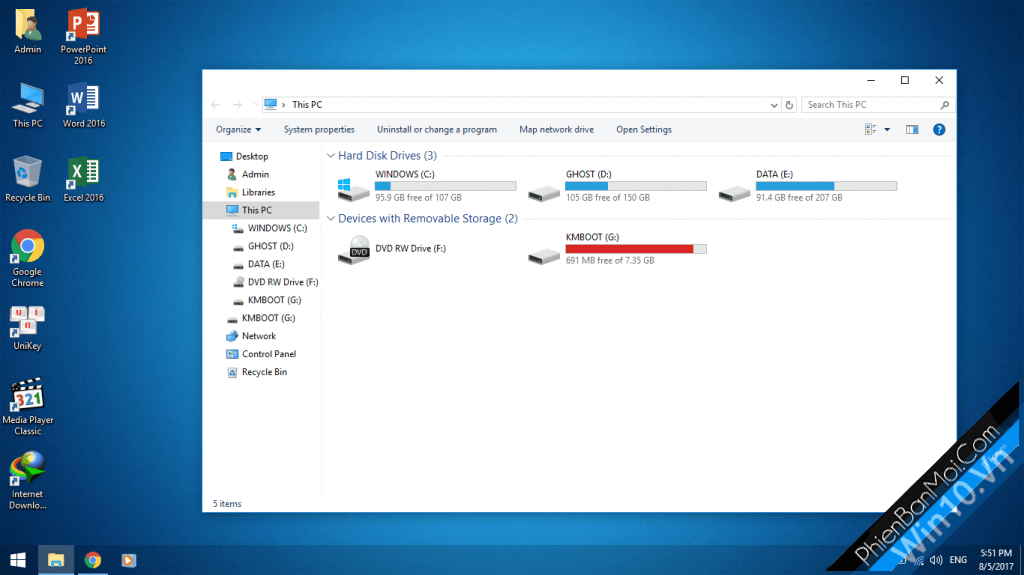This screenshot has height=575, width=1024.
Task: Click the '5 items' status bar text
Action: pos(227,504)
